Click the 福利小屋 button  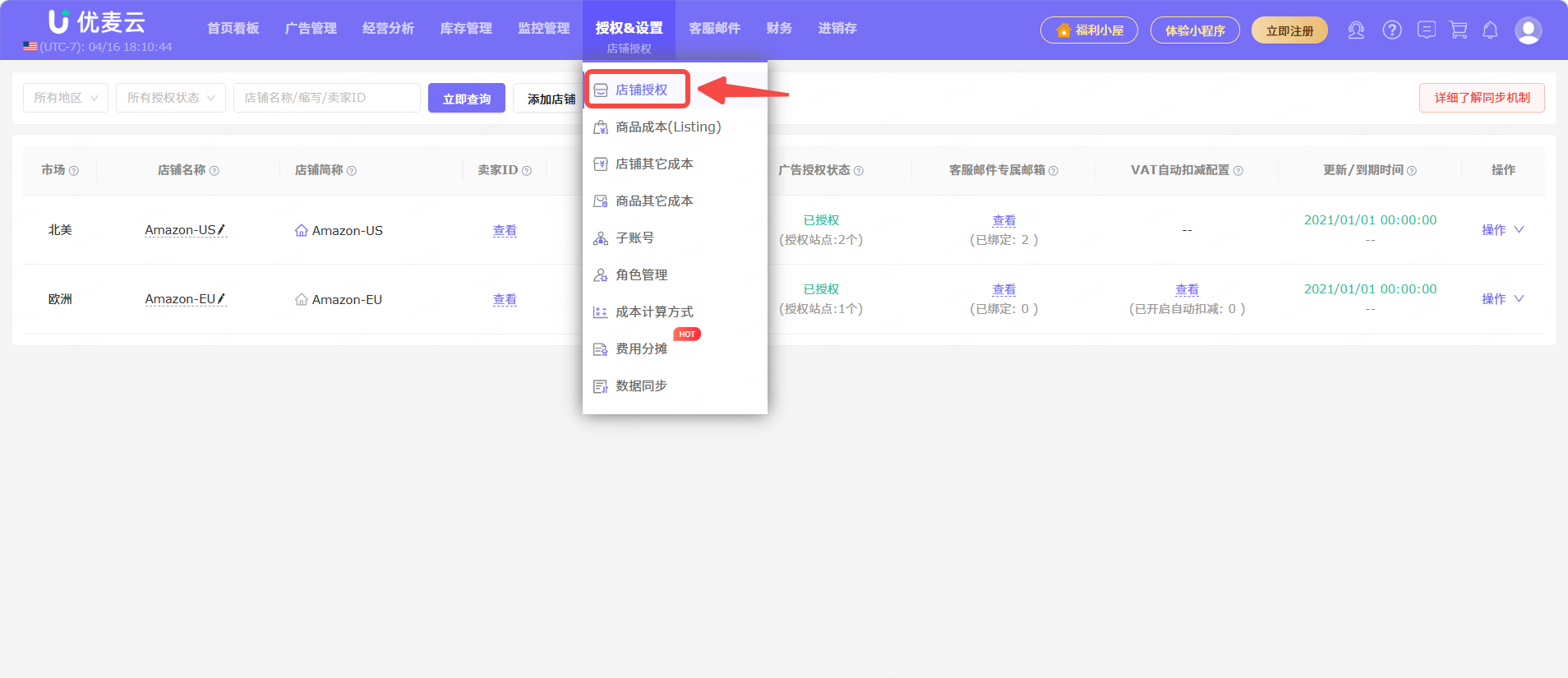1089,30
